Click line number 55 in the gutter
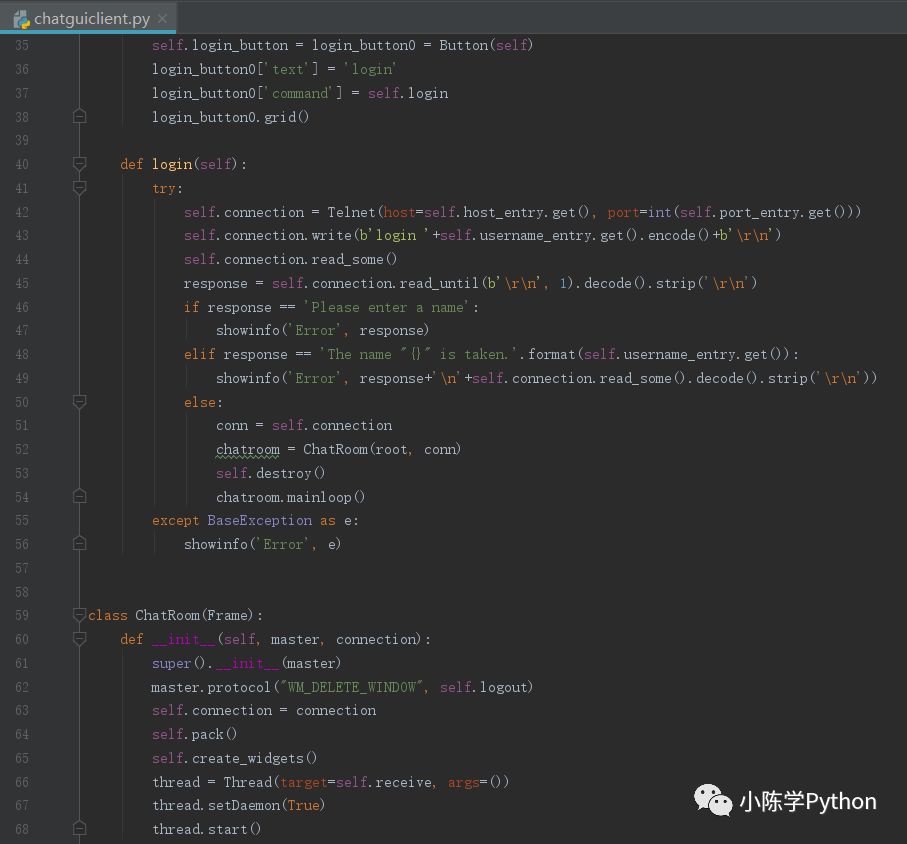This screenshot has width=907, height=844. (x=22, y=521)
